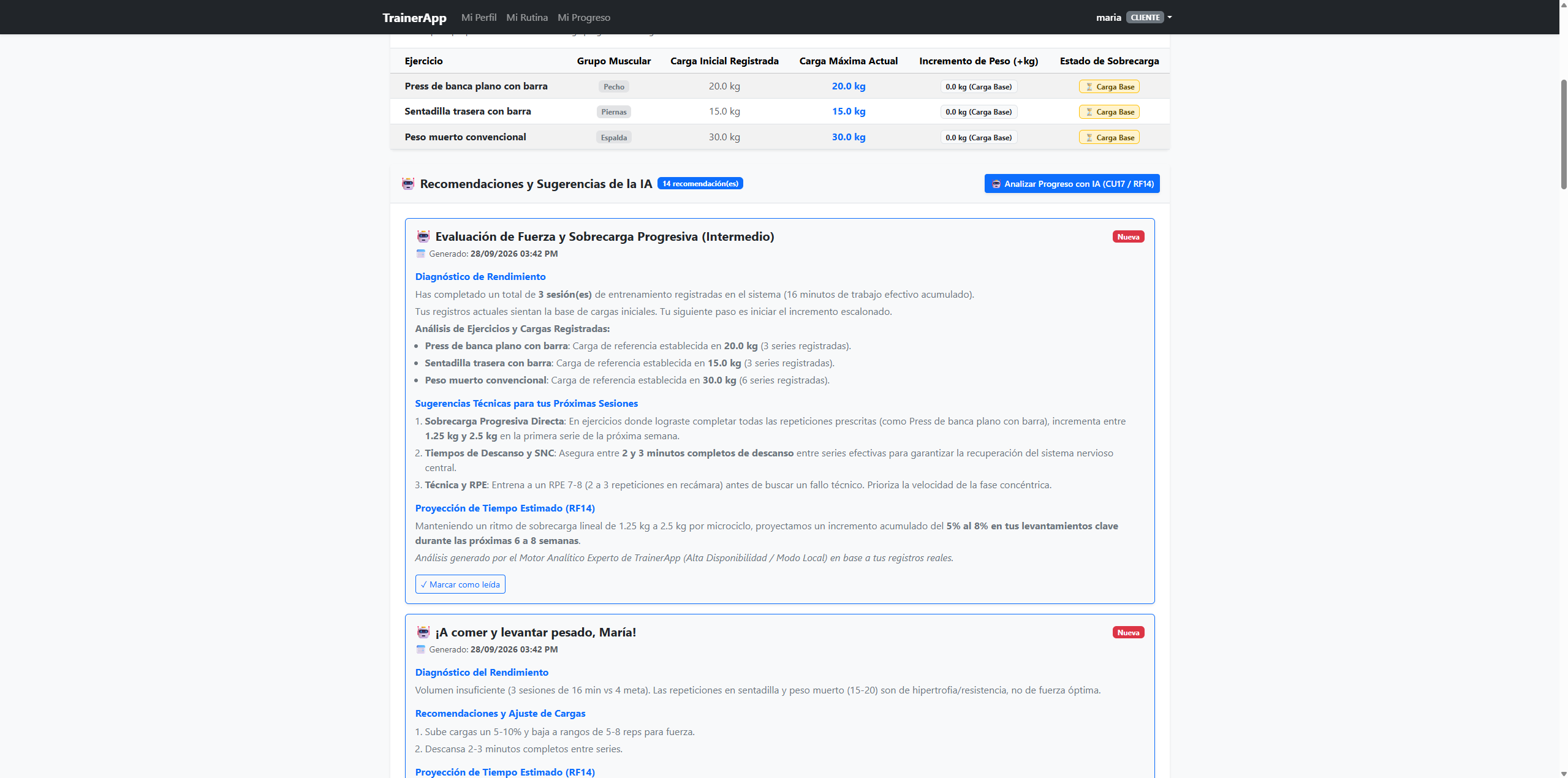Viewport: 1568px width, 778px height.
Task: Click Estado de Sobrecarga column header
Action: [1109, 61]
